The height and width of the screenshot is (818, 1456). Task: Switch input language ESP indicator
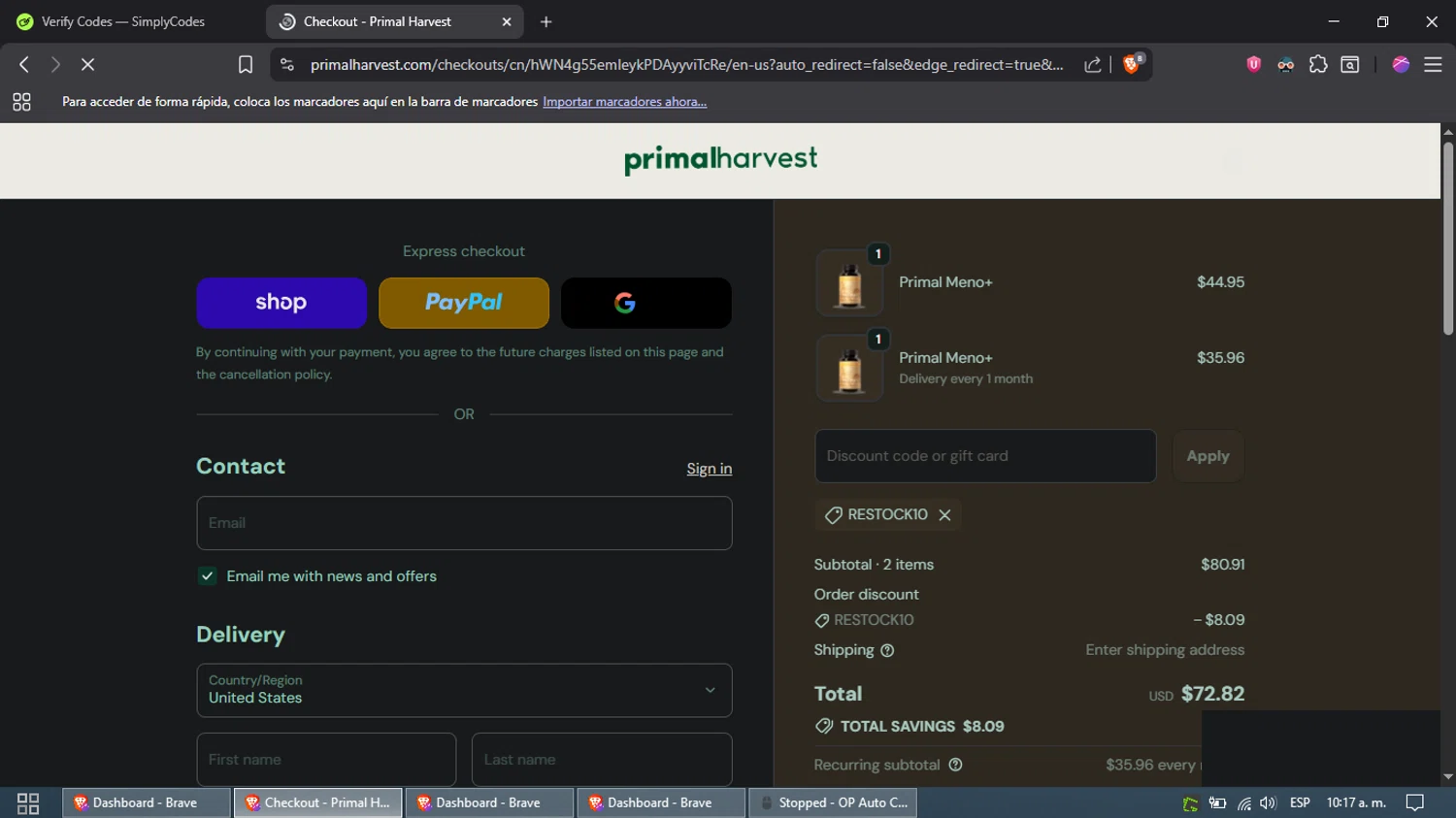point(1300,803)
